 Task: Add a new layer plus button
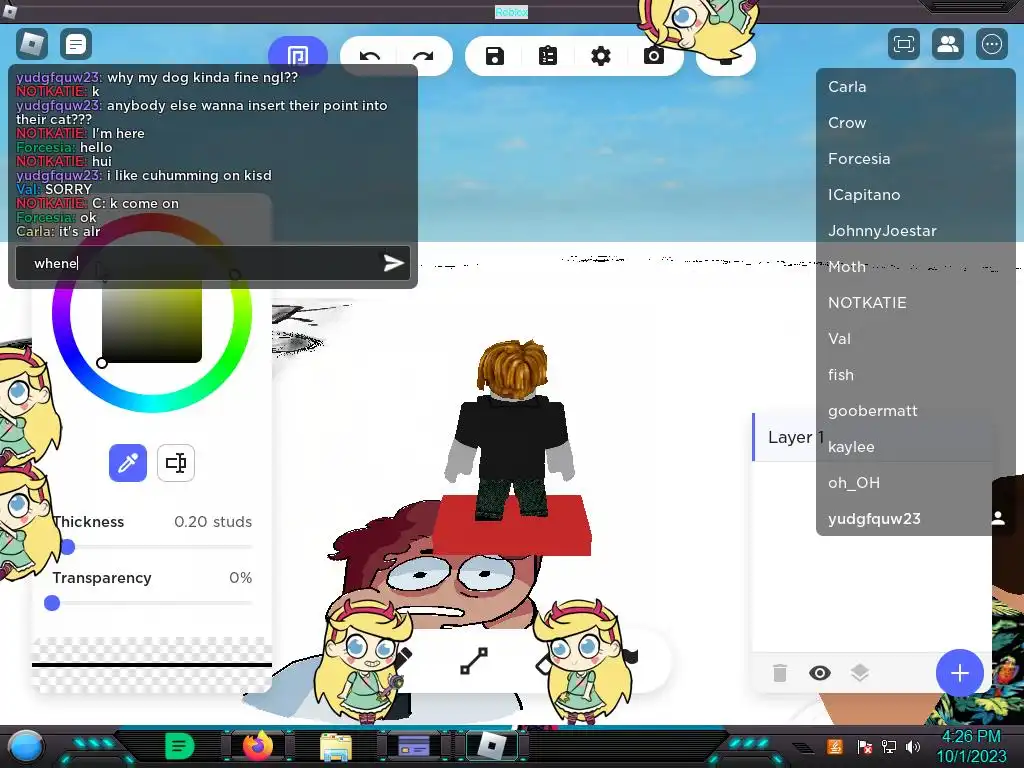tap(959, 673)
